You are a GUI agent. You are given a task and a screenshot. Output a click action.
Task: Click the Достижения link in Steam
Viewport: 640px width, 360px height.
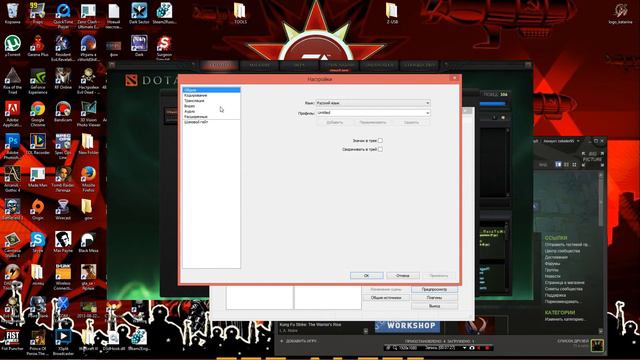tap(556, 258)
